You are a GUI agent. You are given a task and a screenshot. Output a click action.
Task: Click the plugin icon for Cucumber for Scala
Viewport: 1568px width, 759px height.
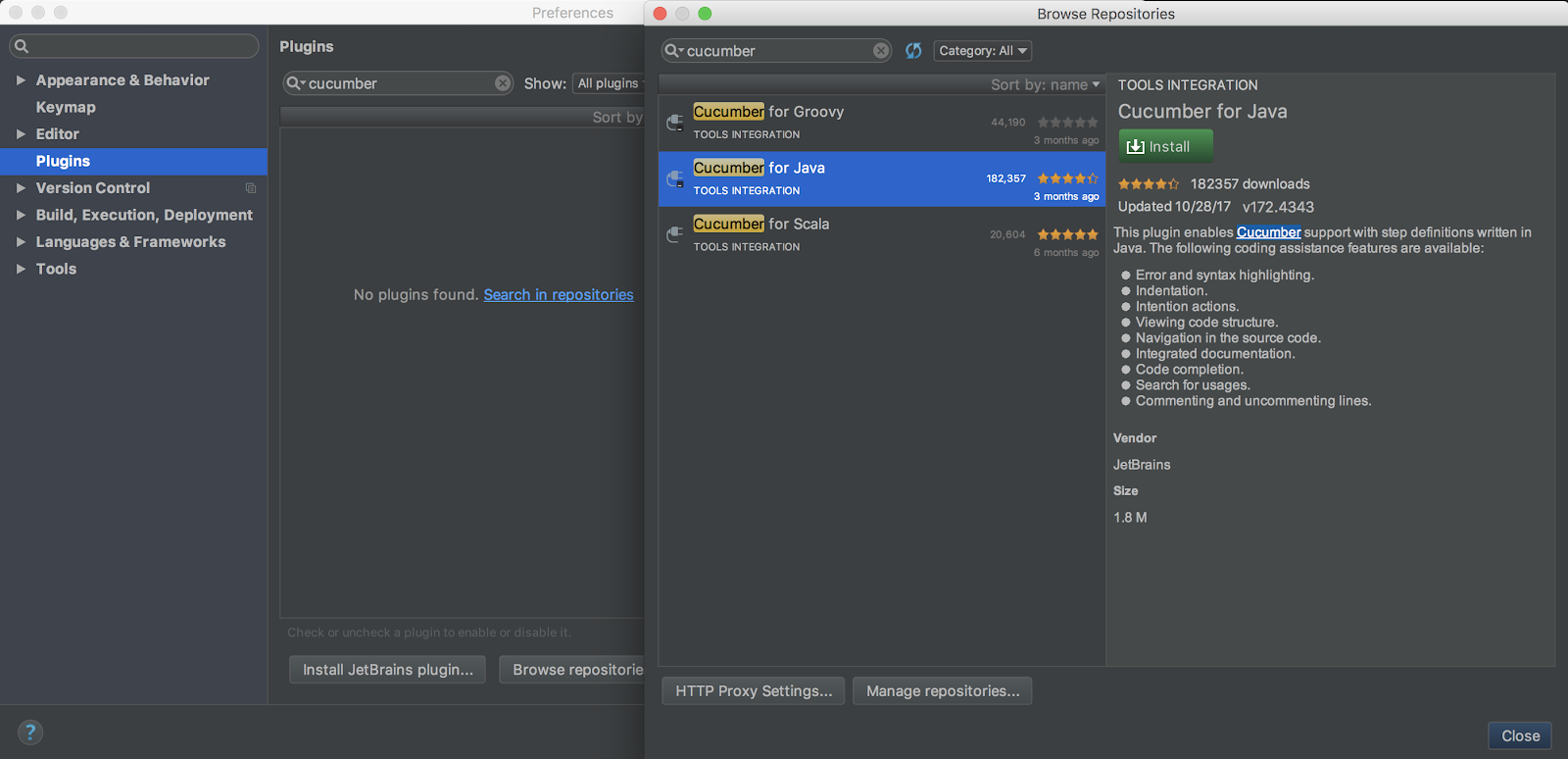coord(675,234)
